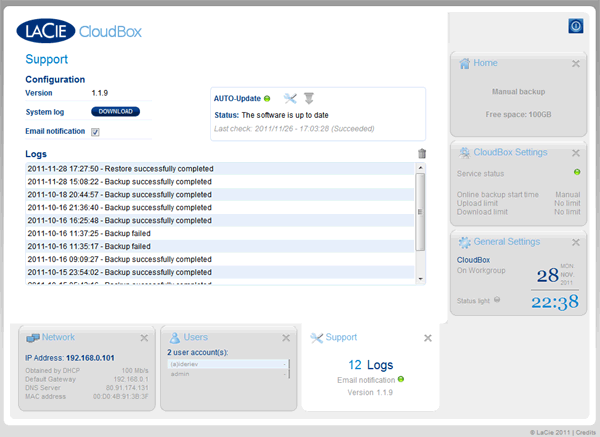Download the system log
The image size is (600, 437).
pos(115,111)
